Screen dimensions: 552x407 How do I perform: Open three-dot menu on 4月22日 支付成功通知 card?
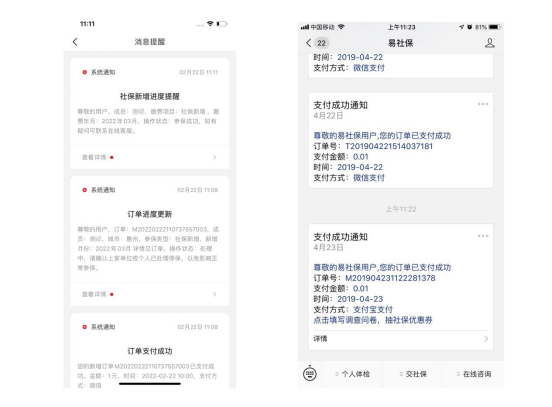(x=483, y=104)
